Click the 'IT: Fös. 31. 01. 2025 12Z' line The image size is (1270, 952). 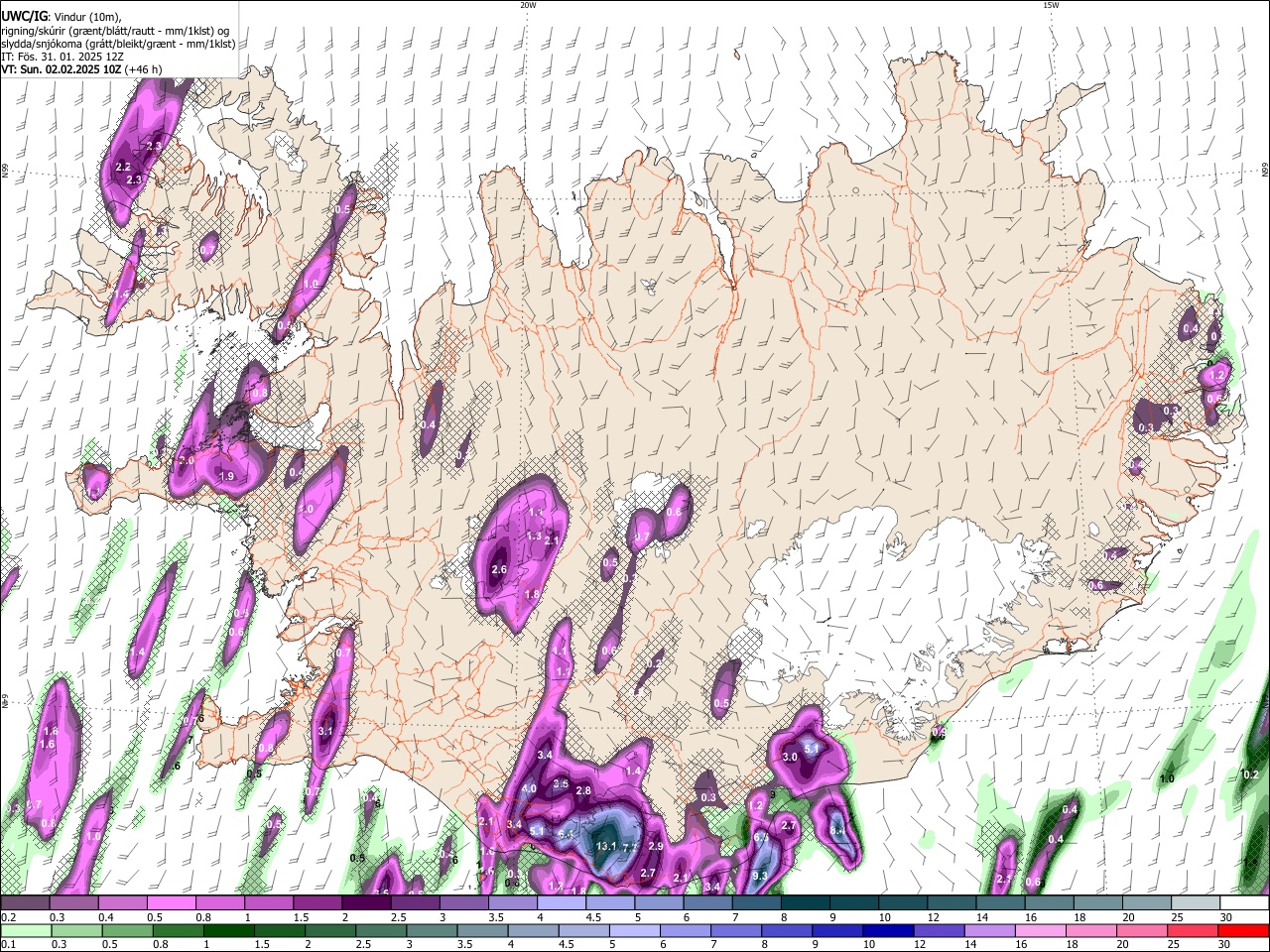pyautogui.click(x=64, y=58)
